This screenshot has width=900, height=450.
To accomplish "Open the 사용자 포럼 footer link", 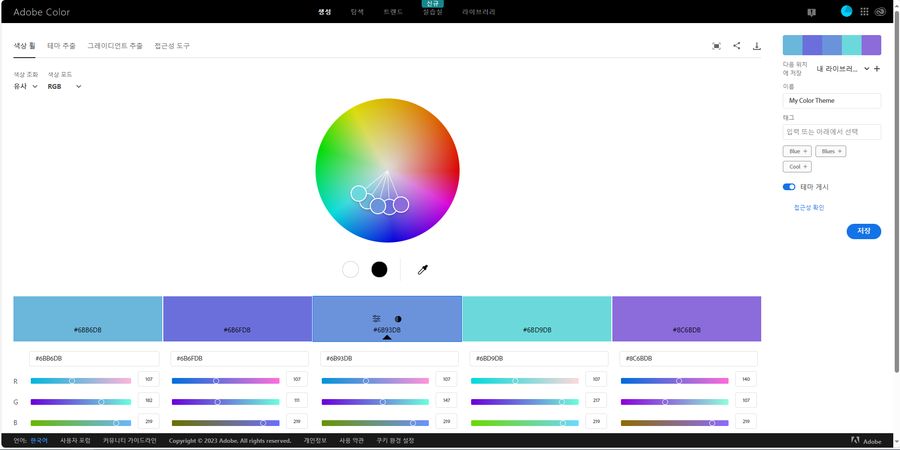I will (x=75, y=441).
